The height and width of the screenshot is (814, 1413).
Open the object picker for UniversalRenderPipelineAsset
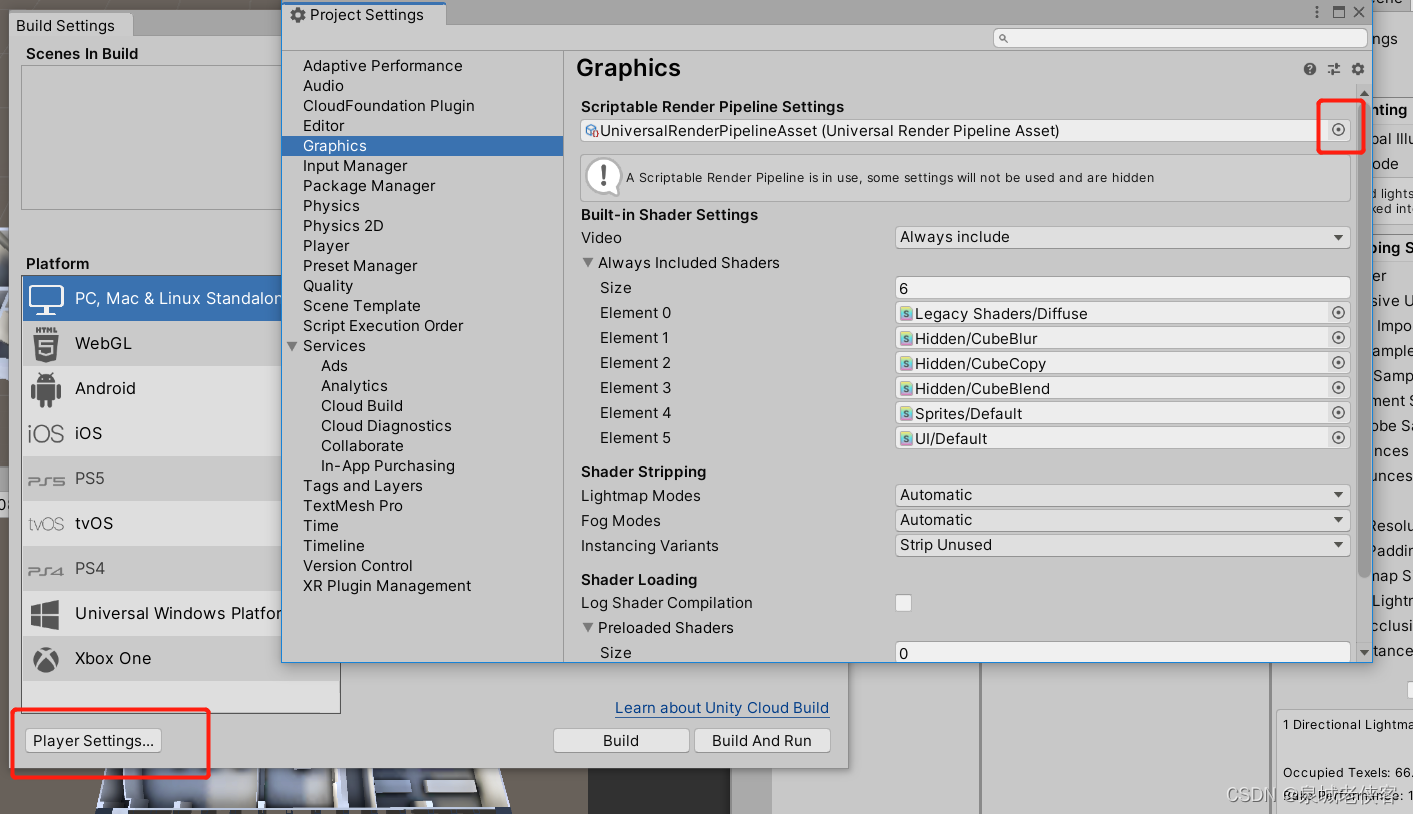(x=1338, y=130)
